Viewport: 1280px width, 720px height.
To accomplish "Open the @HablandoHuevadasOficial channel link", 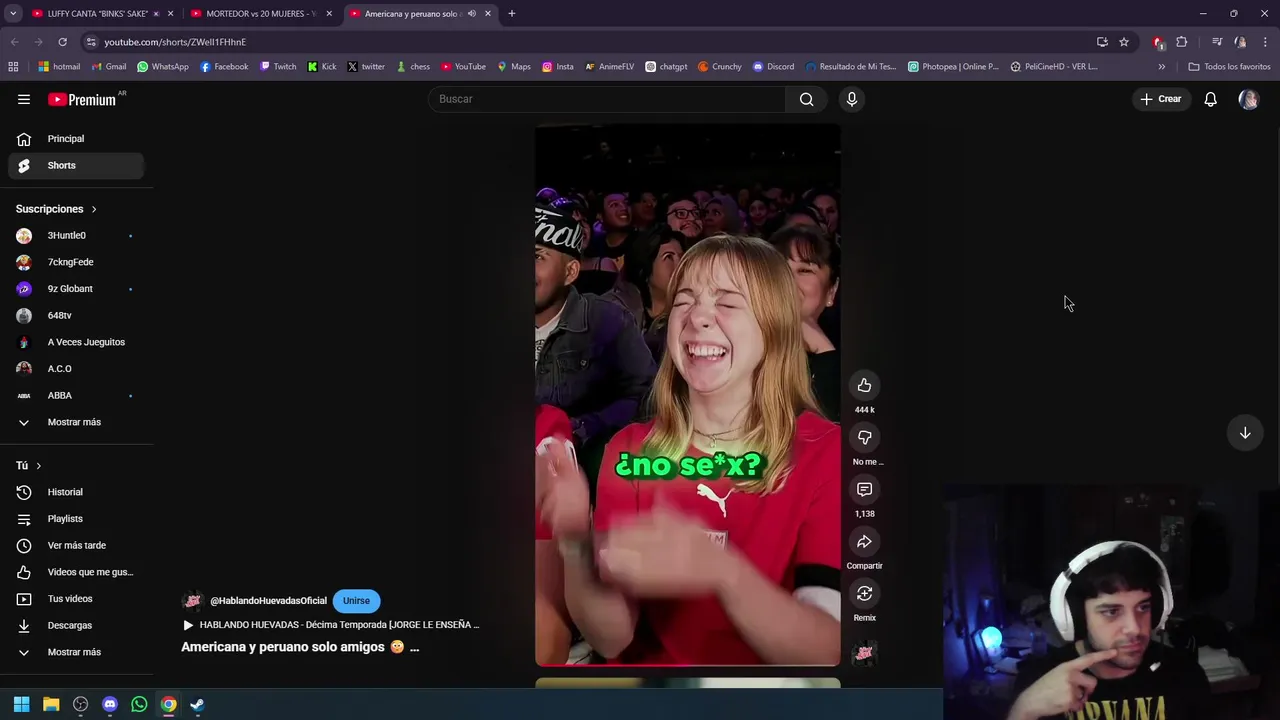I will [x=268, y=601].
